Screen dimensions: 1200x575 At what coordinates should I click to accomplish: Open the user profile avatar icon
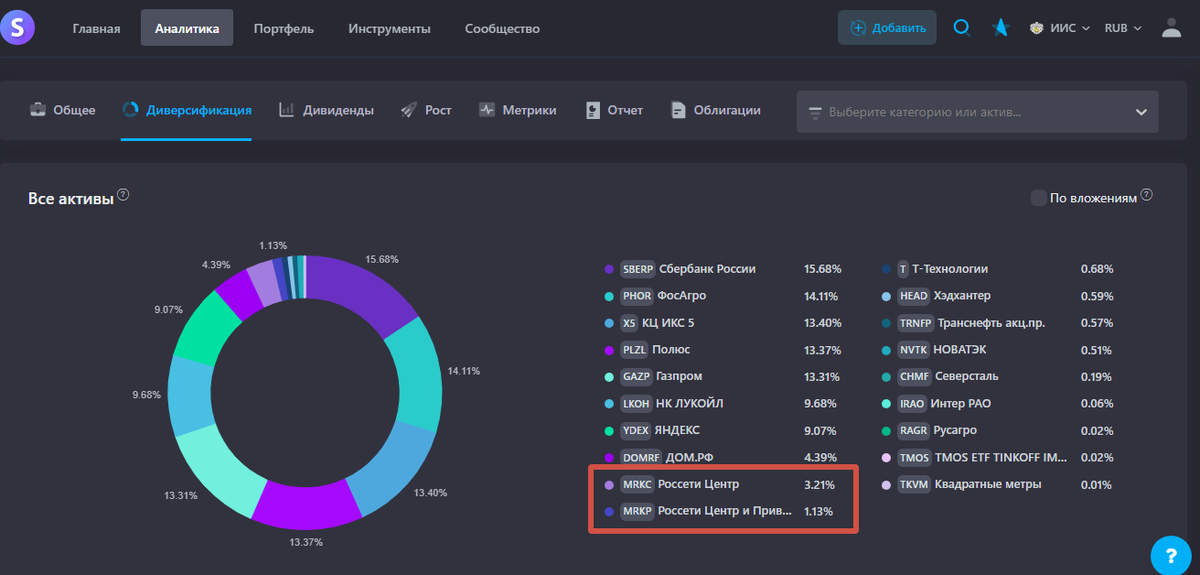1171,28
